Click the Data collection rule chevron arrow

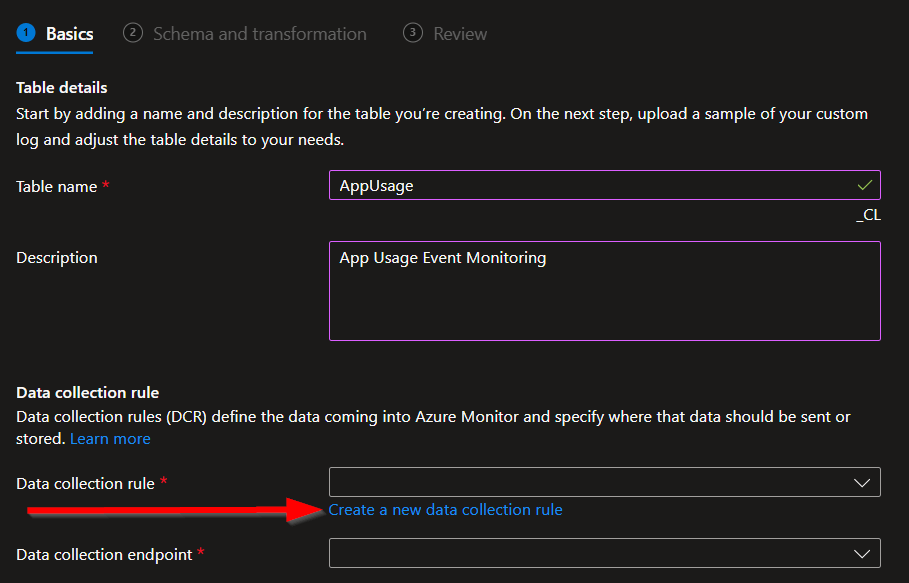(x=862, y=483)
